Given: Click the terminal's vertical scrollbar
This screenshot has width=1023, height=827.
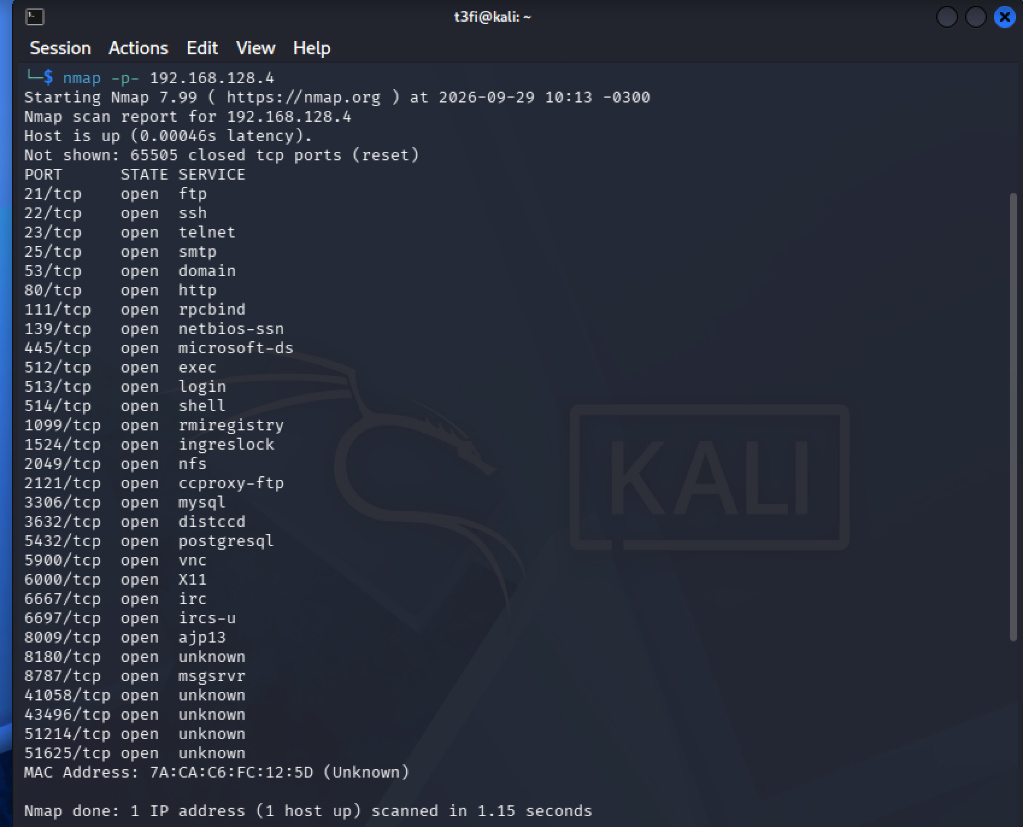Looking at the screenshot, I should tap(1013, 416).
